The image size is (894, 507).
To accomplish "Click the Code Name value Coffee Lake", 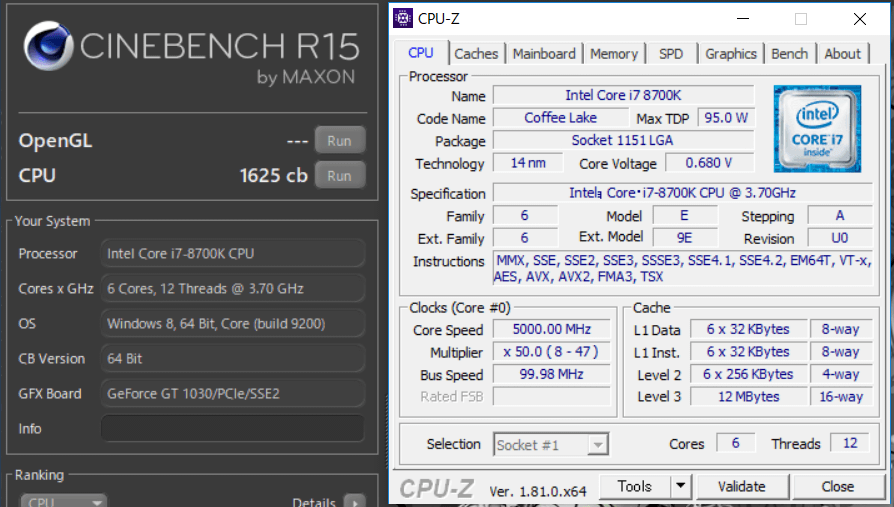I will (x=560, y=117).
